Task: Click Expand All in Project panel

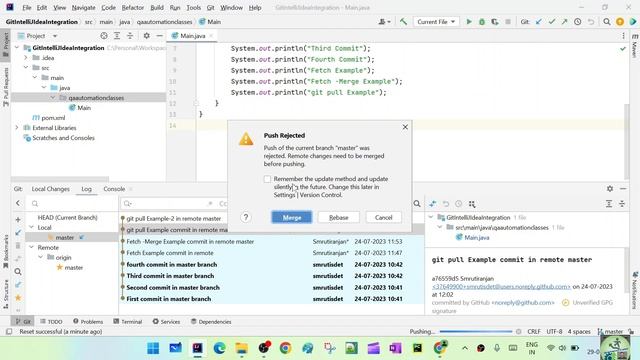Action: tap(117, 36)
